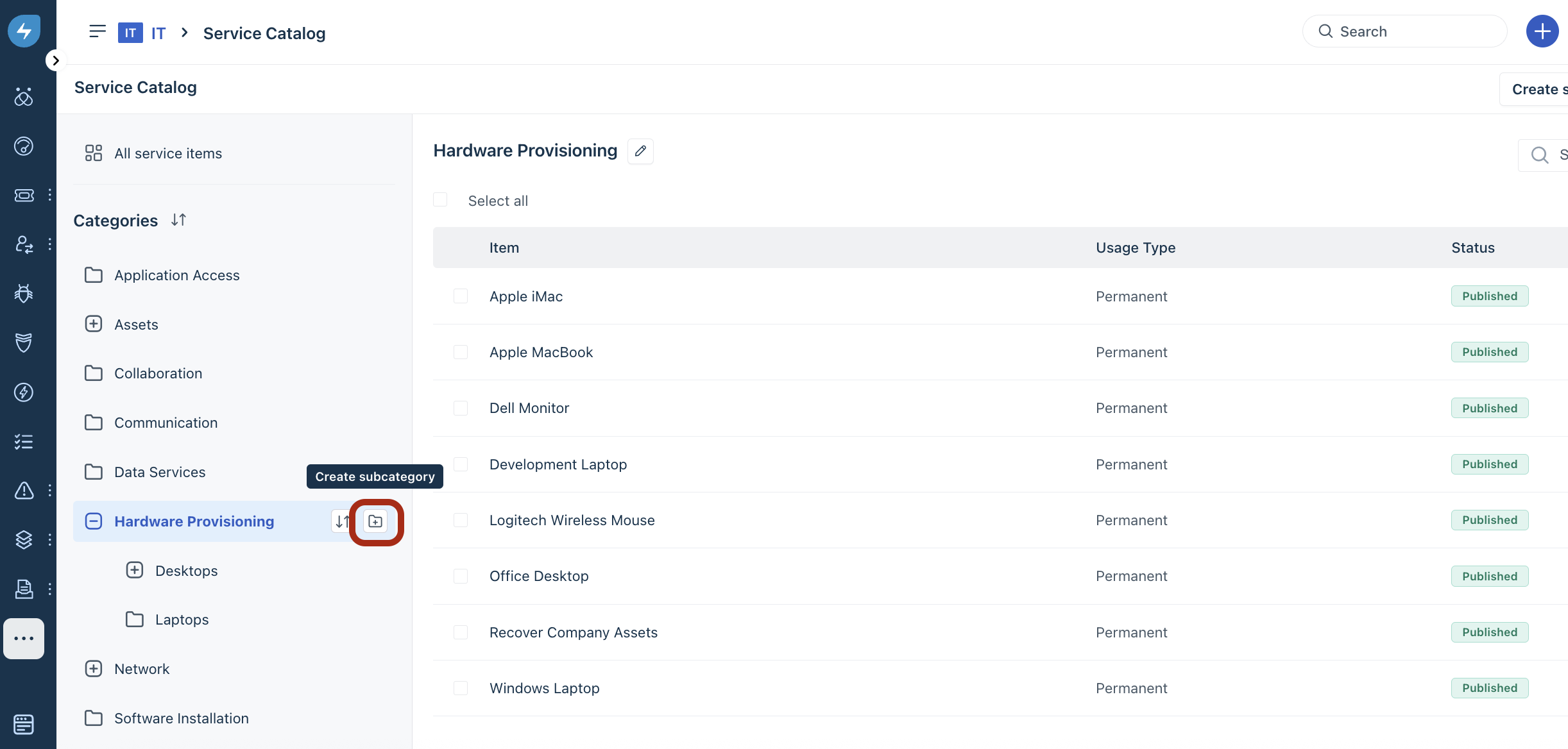Open the bug icon module in sidebar
Screen dimensions: 1568x749
(24, 293)
